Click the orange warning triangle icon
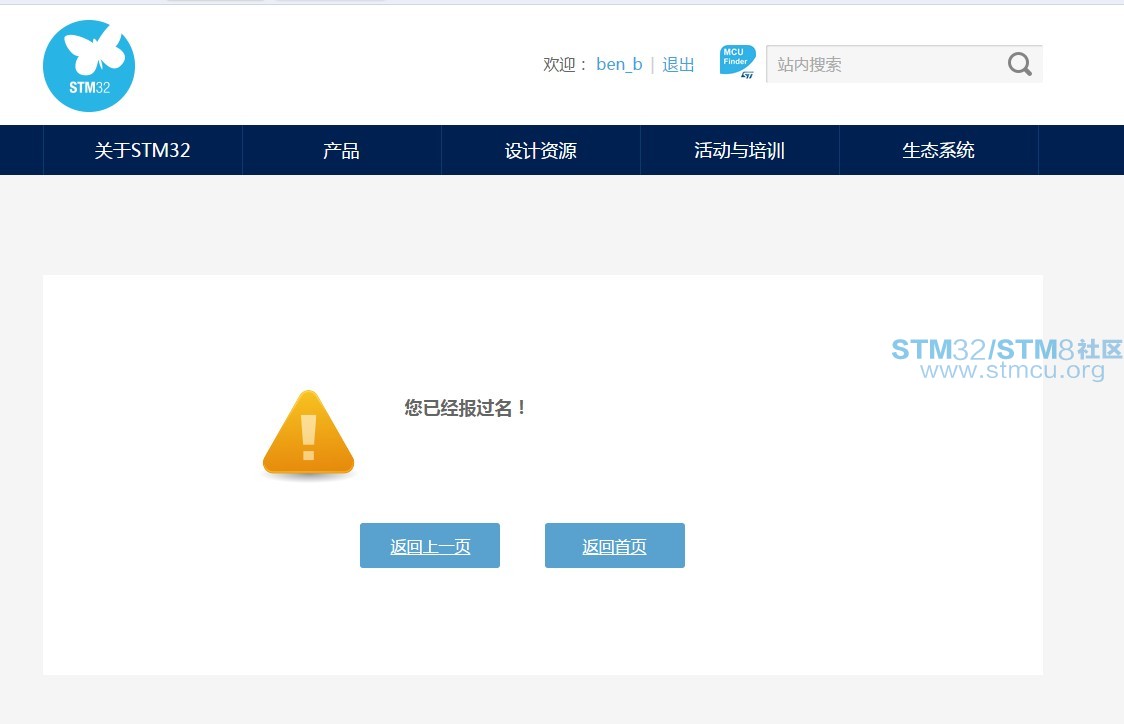This screenshot has width=1124, height=724. click(x=308, y=432)
